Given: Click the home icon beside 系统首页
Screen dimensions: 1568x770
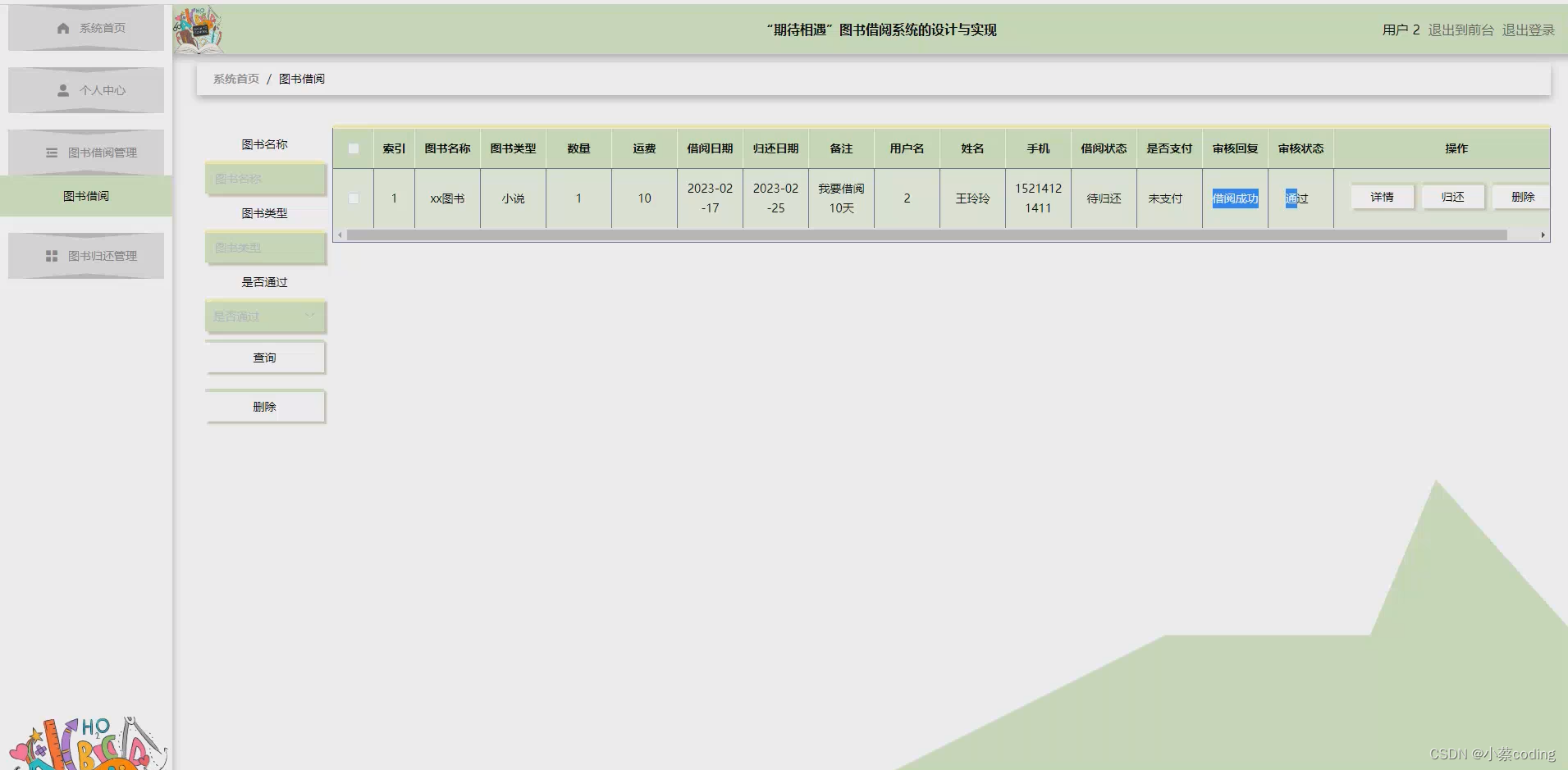Looking at the screenshot, I should (63, 28).
